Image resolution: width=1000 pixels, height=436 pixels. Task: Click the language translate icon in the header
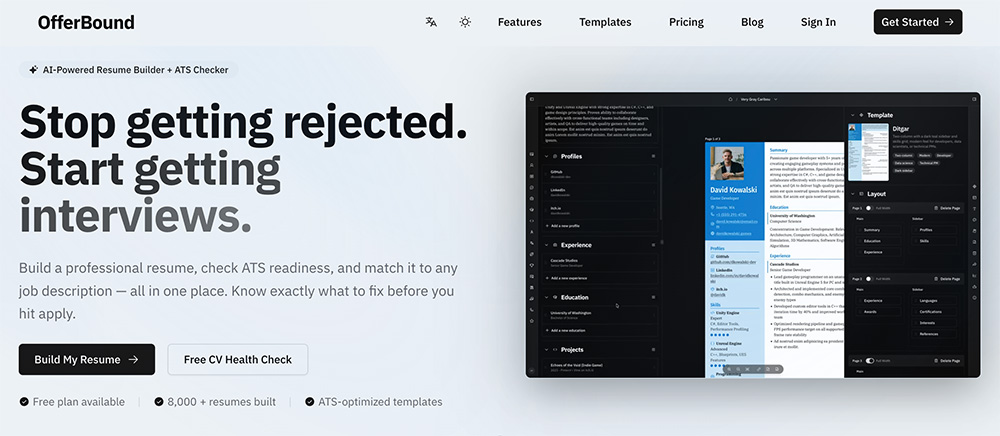point(431,22)
